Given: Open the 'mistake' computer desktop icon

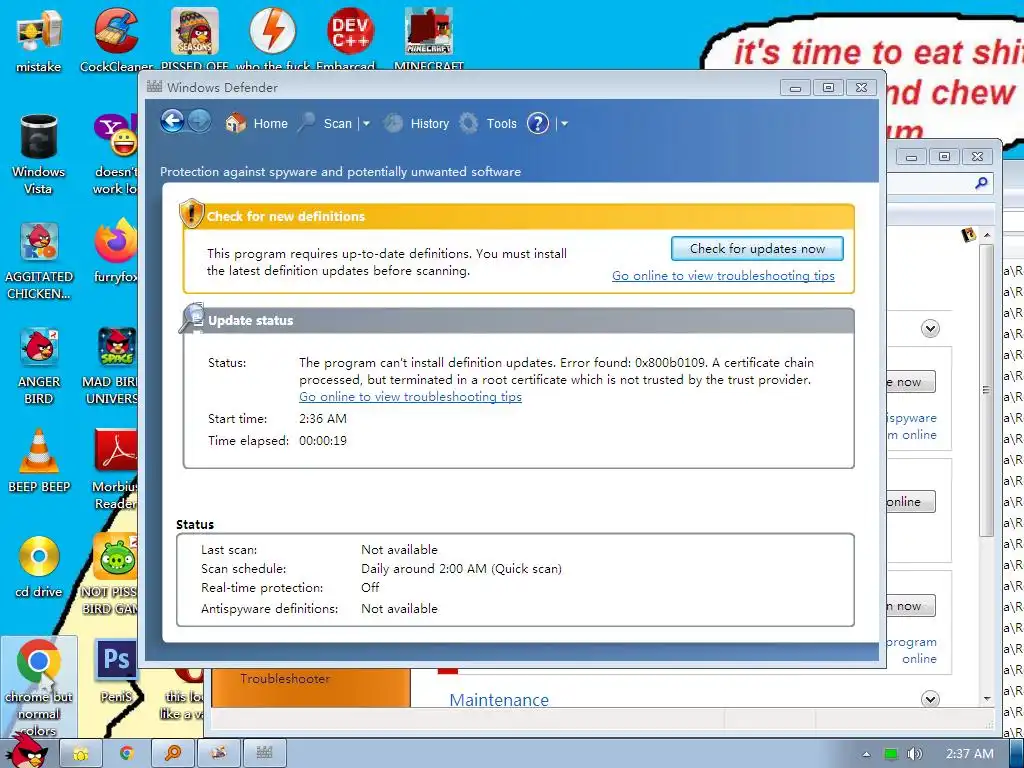Looking at the screenshot, I should pos(39,39).
